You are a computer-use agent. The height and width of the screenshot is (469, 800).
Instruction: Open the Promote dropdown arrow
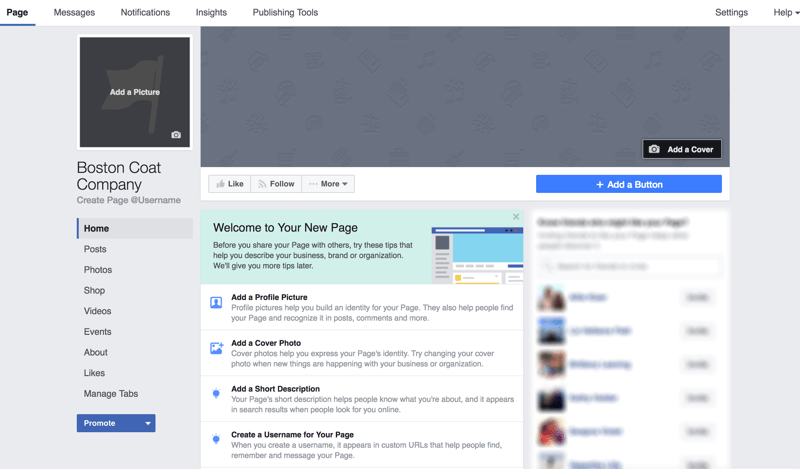[x=148, y=423]
